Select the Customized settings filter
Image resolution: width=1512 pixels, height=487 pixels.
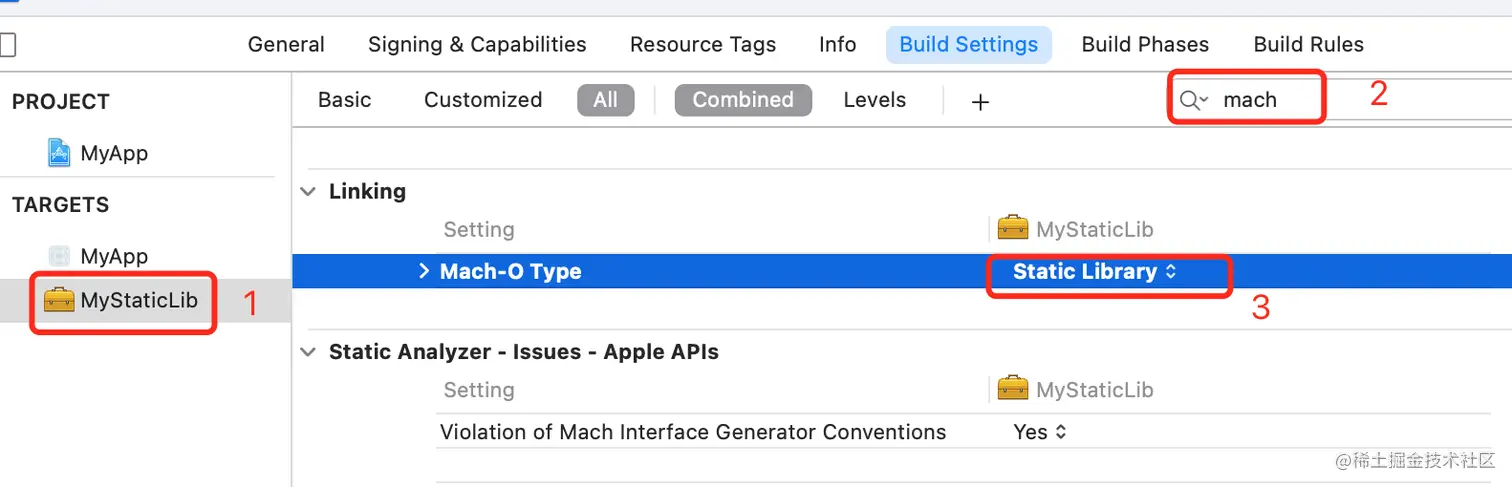point(483,100)
